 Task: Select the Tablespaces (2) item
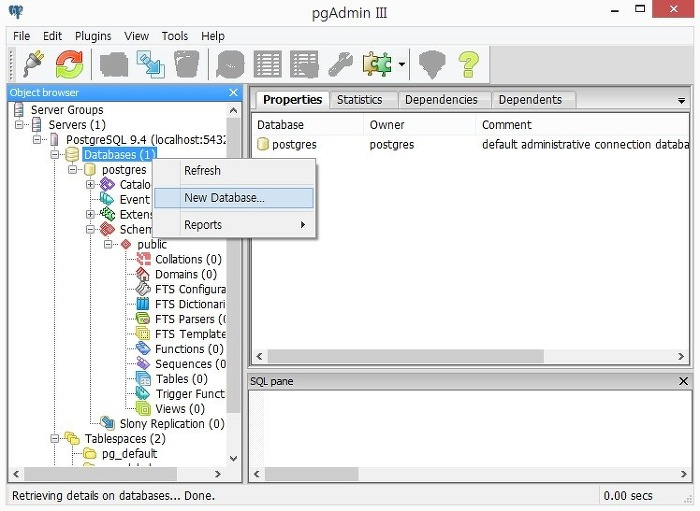point(125,439)
